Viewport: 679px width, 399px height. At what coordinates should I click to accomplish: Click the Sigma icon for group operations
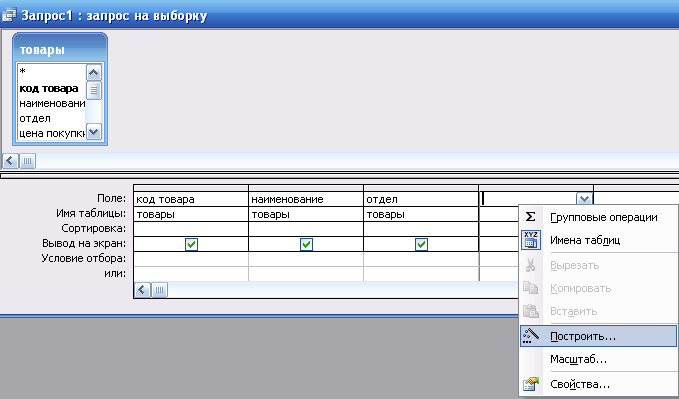pos(530,217)
